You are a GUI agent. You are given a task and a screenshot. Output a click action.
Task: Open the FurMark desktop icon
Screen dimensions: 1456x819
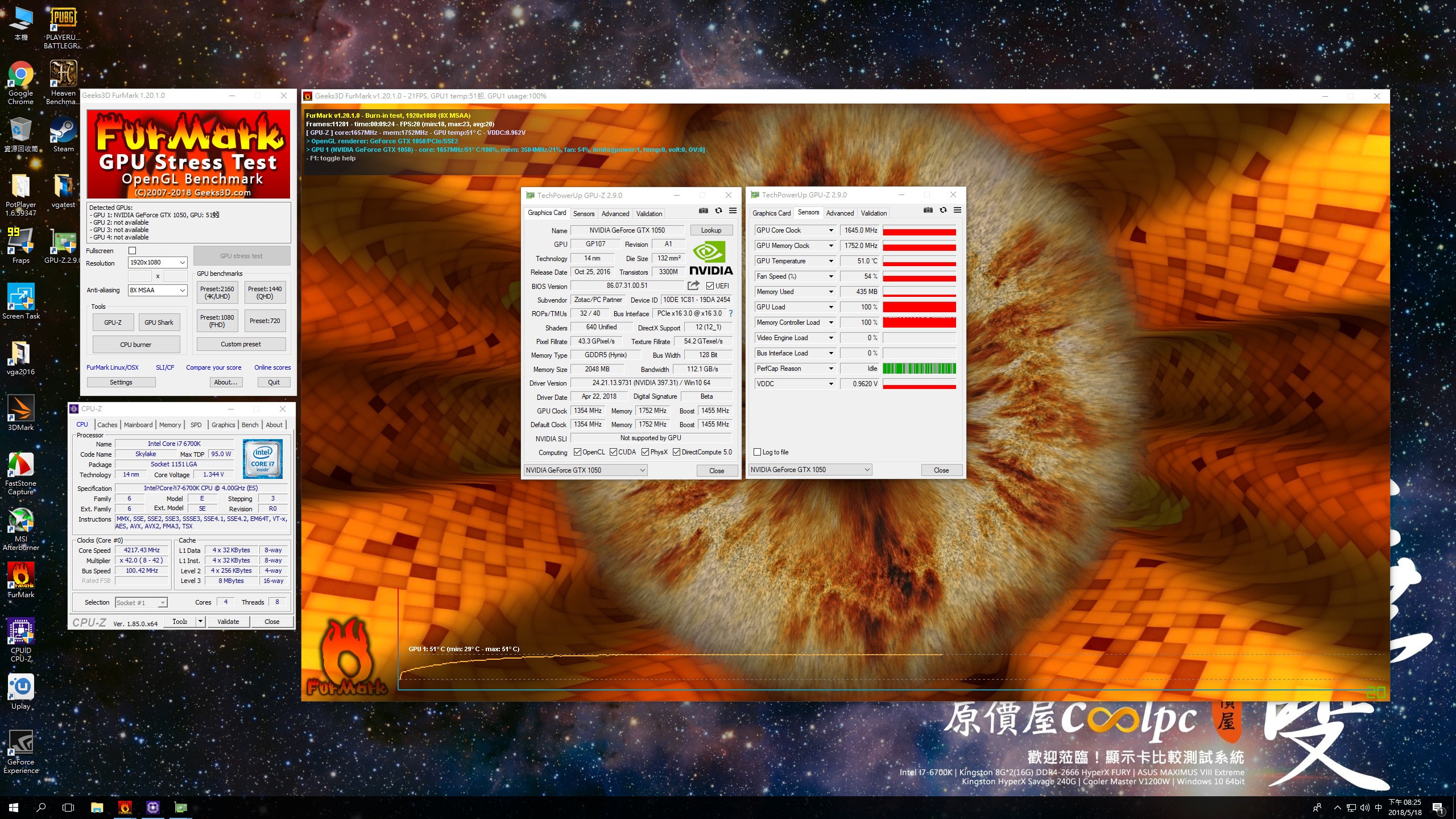pyautogui.click(x=20, y=581)
